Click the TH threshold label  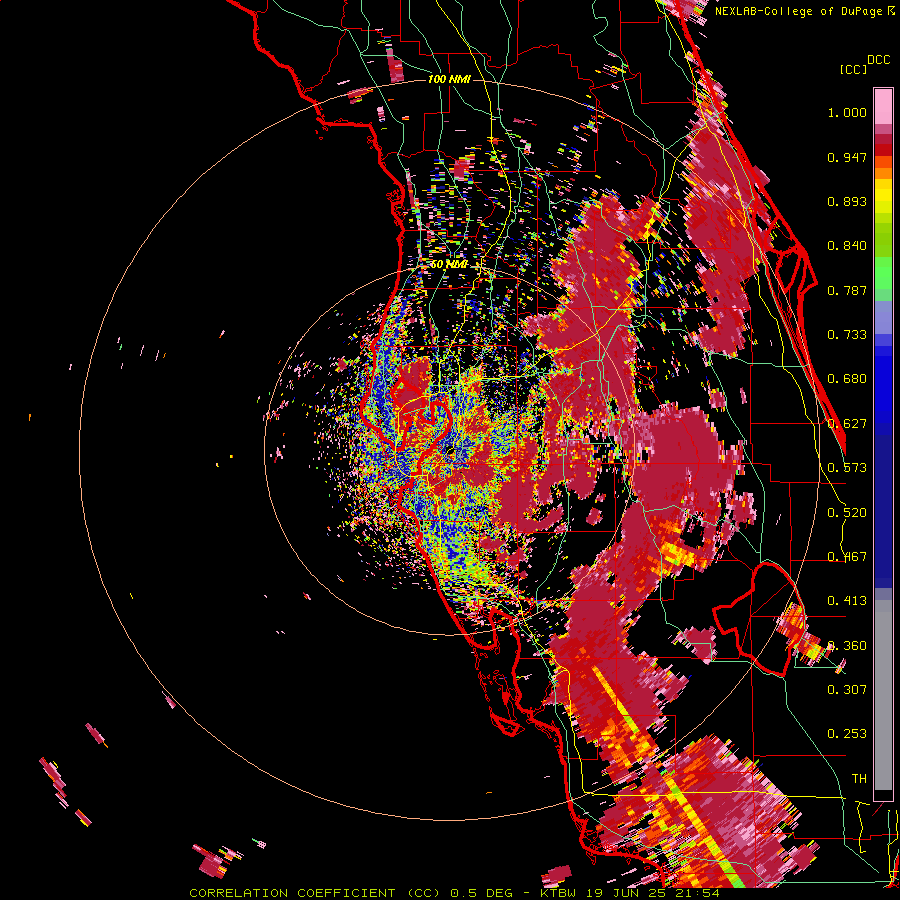tap(859, 779)
